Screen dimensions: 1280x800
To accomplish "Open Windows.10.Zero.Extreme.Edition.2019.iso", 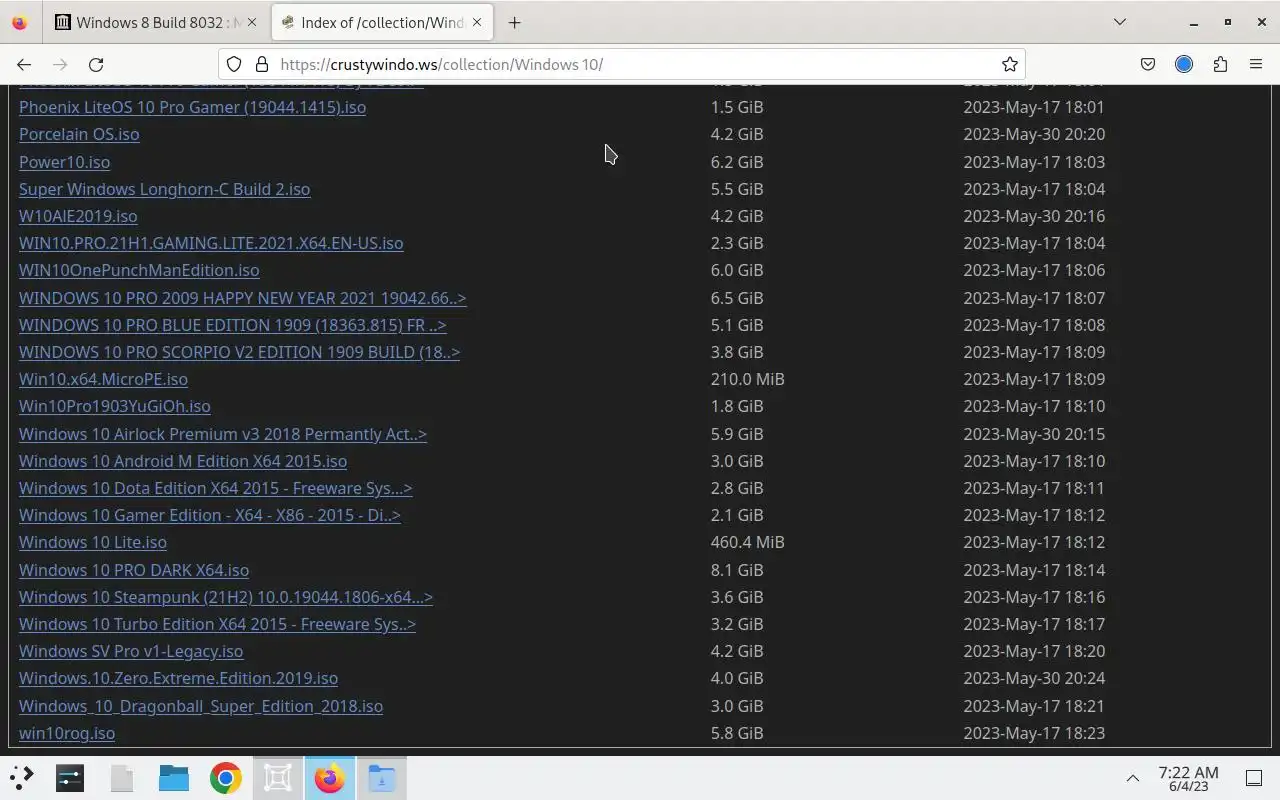I will point(178,678).
